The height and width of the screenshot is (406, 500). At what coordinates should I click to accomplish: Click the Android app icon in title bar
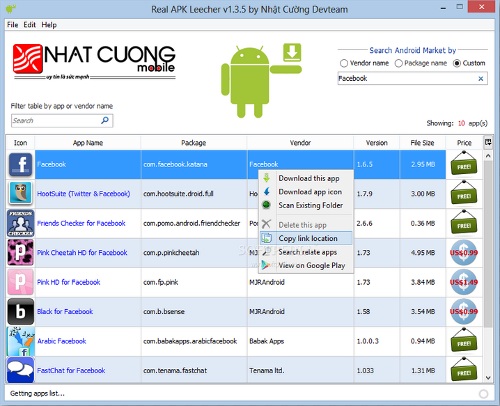tap(11, 9)
